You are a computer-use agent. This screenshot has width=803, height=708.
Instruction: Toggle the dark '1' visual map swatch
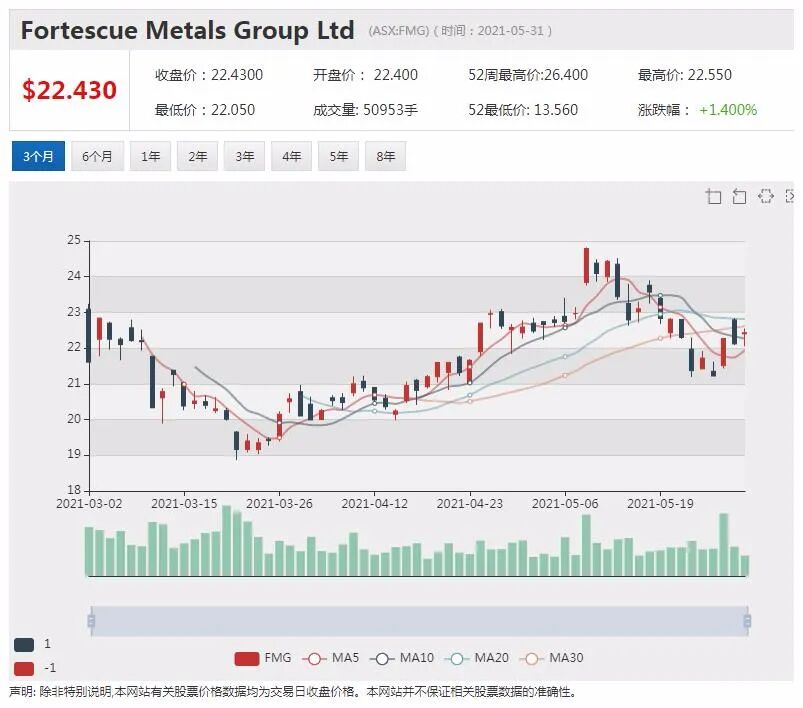(24, 644)
